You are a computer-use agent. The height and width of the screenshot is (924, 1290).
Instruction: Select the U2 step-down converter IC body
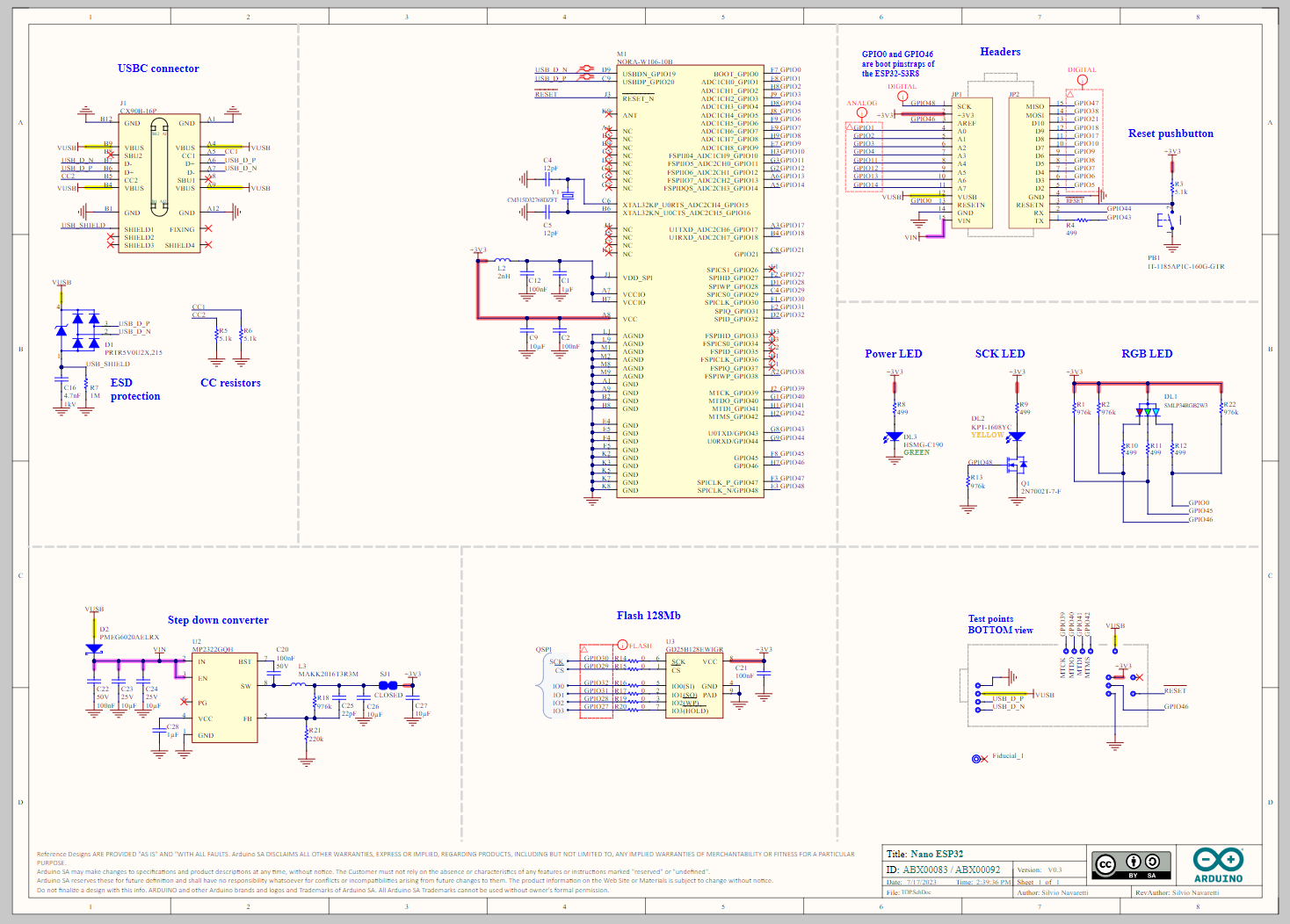tap(225, 697)
